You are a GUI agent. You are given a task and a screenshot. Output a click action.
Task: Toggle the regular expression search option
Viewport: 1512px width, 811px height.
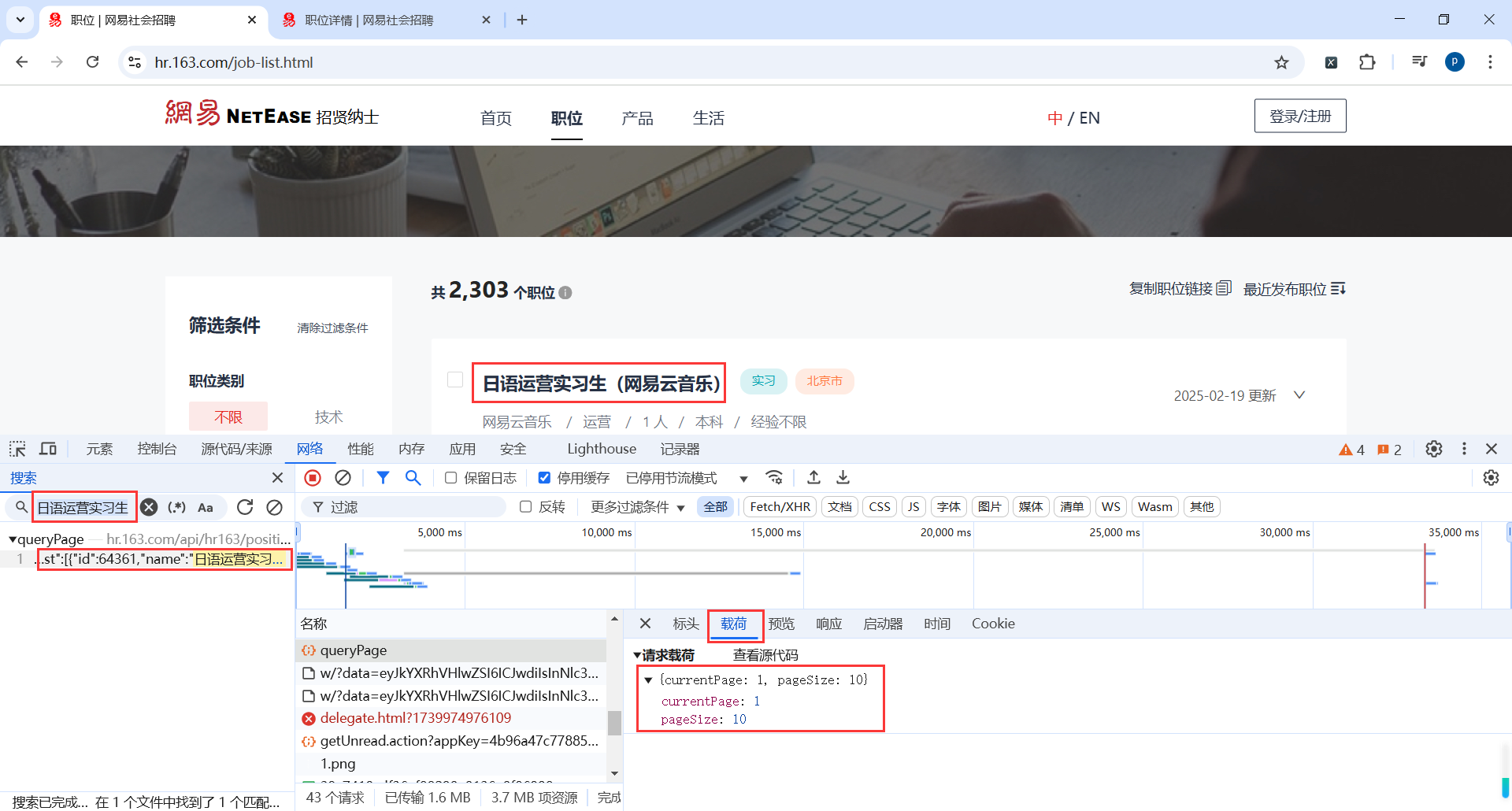(176, 507)
